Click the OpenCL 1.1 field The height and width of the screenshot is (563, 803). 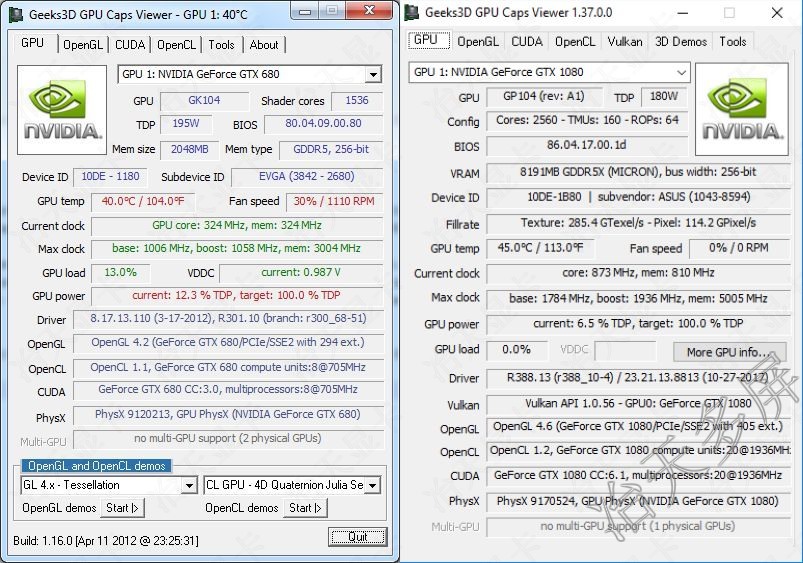(x=228, y=368)
